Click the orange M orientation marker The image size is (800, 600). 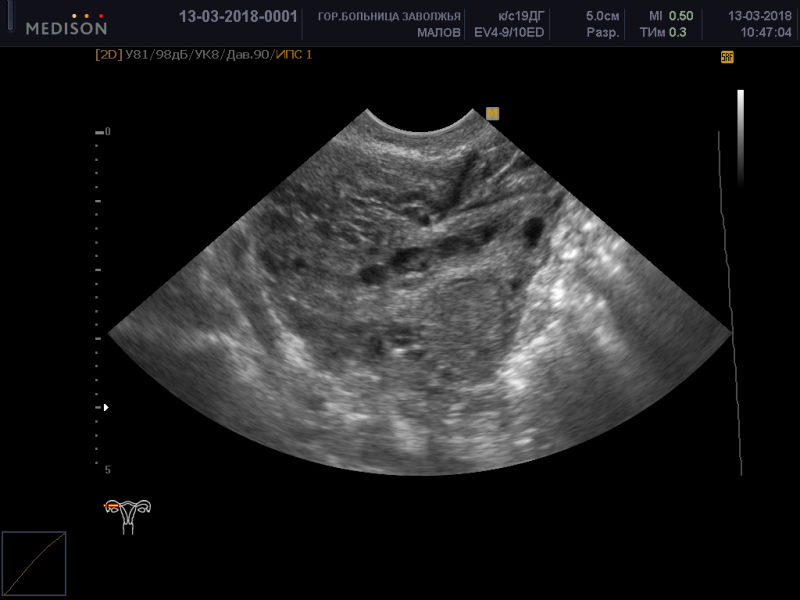coord(492,113)
